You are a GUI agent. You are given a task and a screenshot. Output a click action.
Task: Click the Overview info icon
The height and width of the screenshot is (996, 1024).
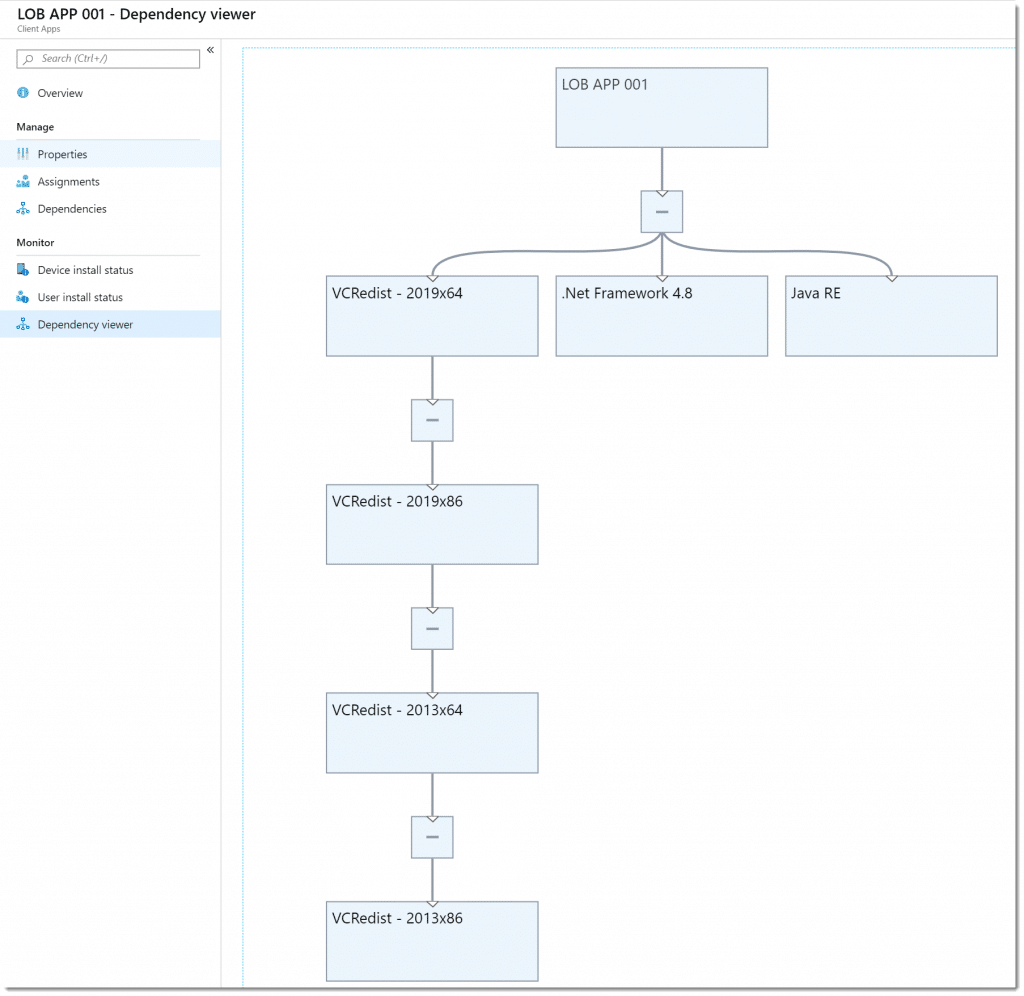[23, 93]
